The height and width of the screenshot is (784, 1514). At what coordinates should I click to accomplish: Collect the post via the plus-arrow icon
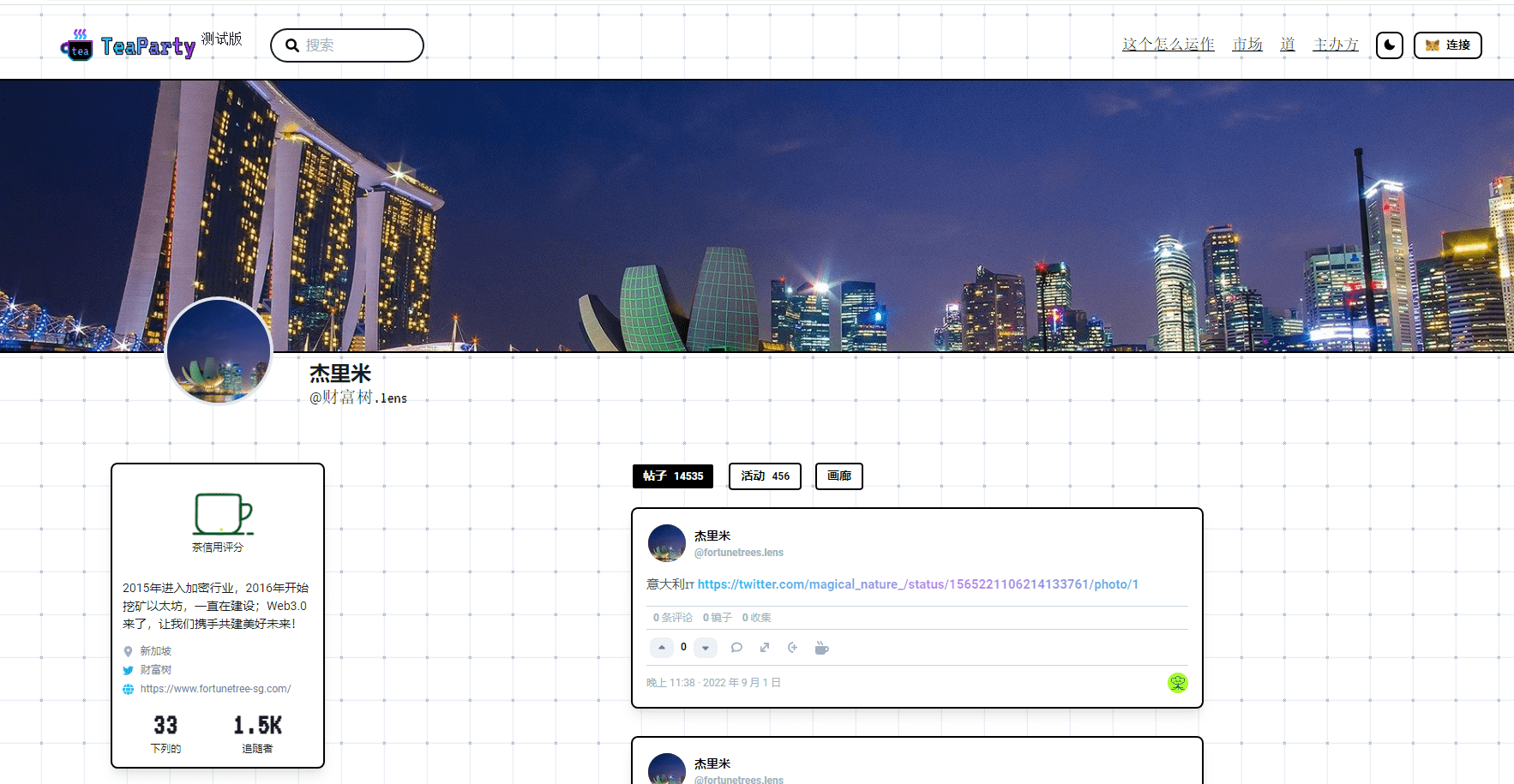(792, 647)
